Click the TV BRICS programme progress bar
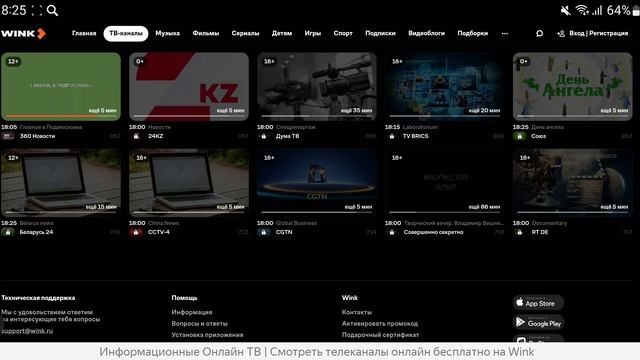Image resolution: width=640 pixels, height=360 pixels. [445, 116]
